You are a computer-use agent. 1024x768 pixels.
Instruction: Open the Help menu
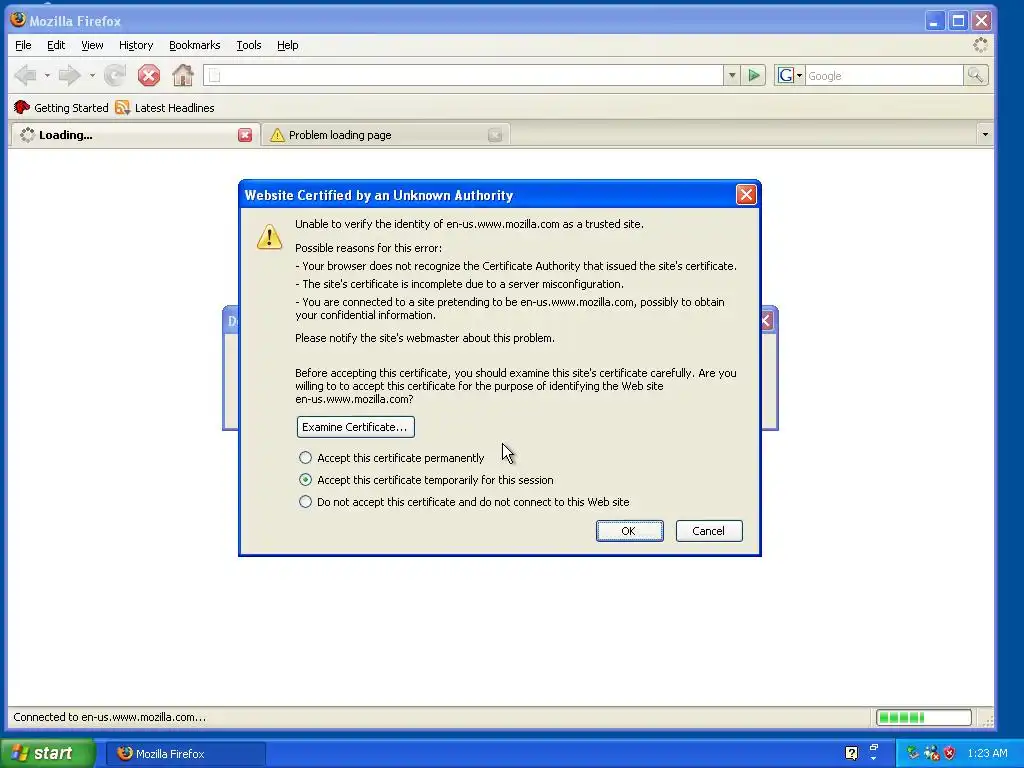coord(287,45)
